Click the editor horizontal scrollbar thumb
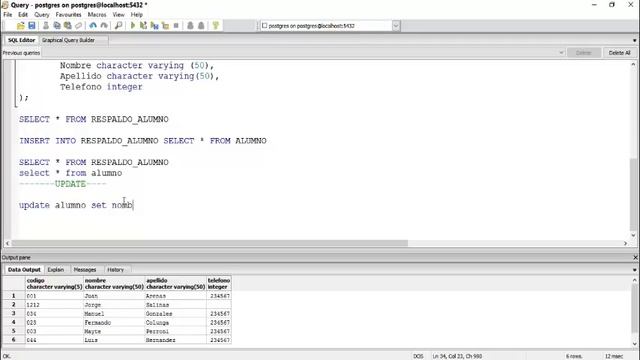Image resolution: width=640 pixels, height=360 pixels. pyautogui.click(x=210, y=243)
